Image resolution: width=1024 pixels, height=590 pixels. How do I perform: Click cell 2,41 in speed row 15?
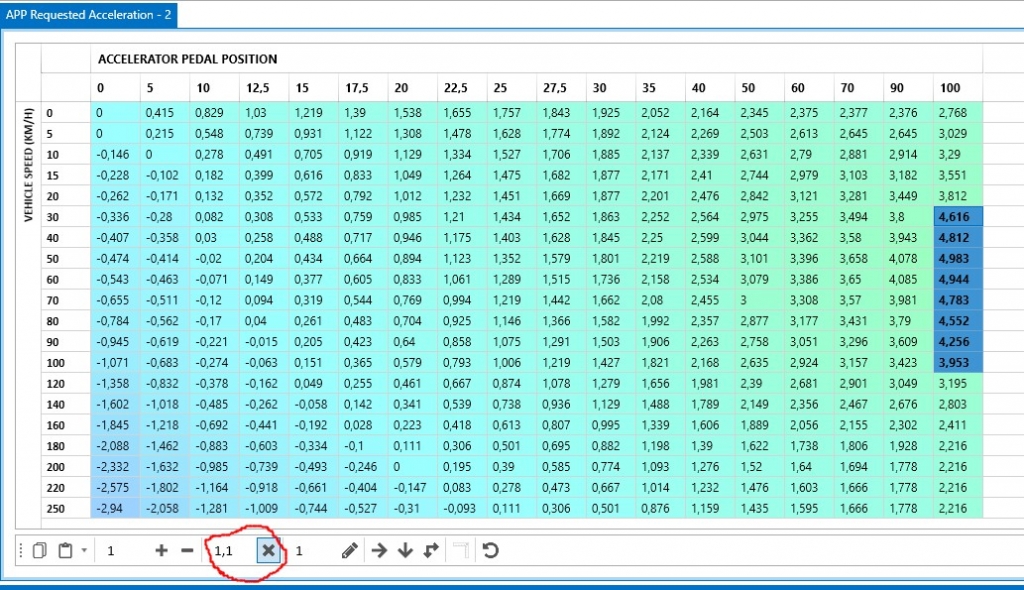[710, 175]
